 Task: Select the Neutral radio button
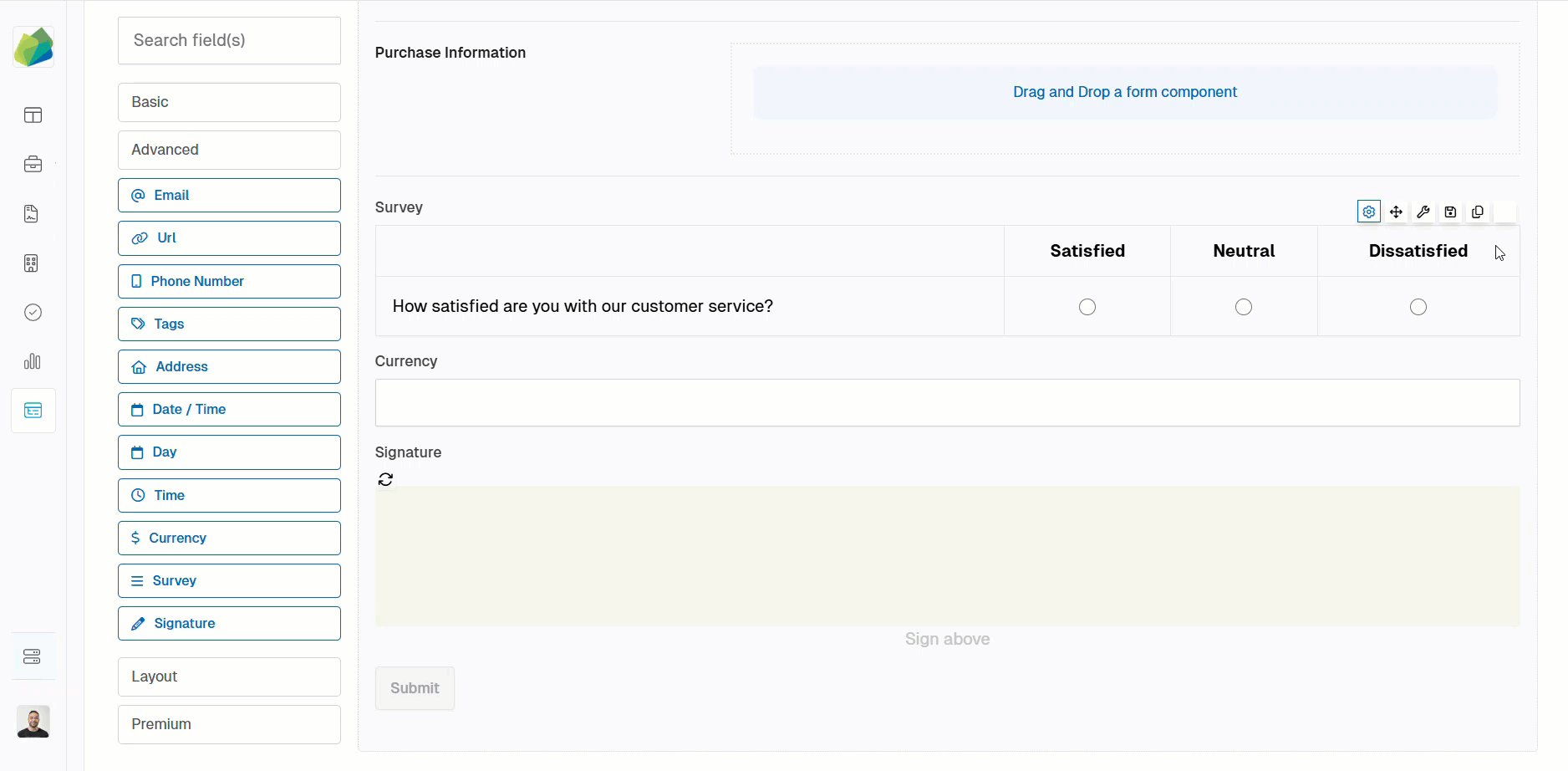(1244, 307)
